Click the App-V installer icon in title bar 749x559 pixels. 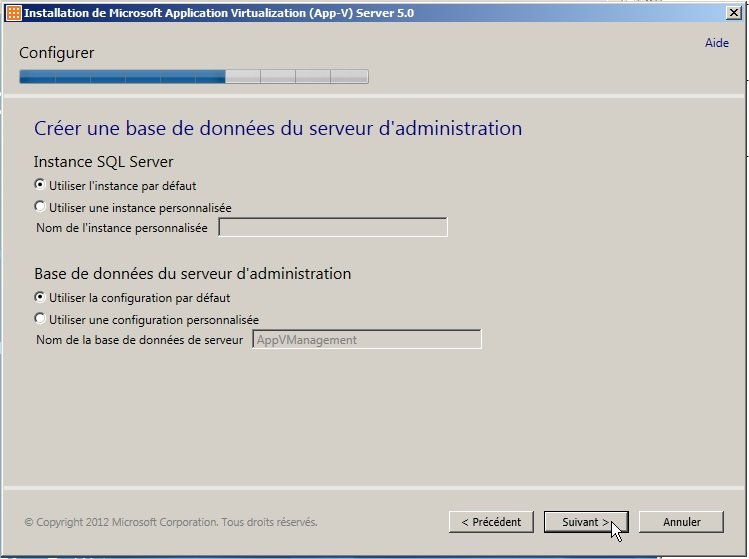pyautogui.click(x=13, y=13)
